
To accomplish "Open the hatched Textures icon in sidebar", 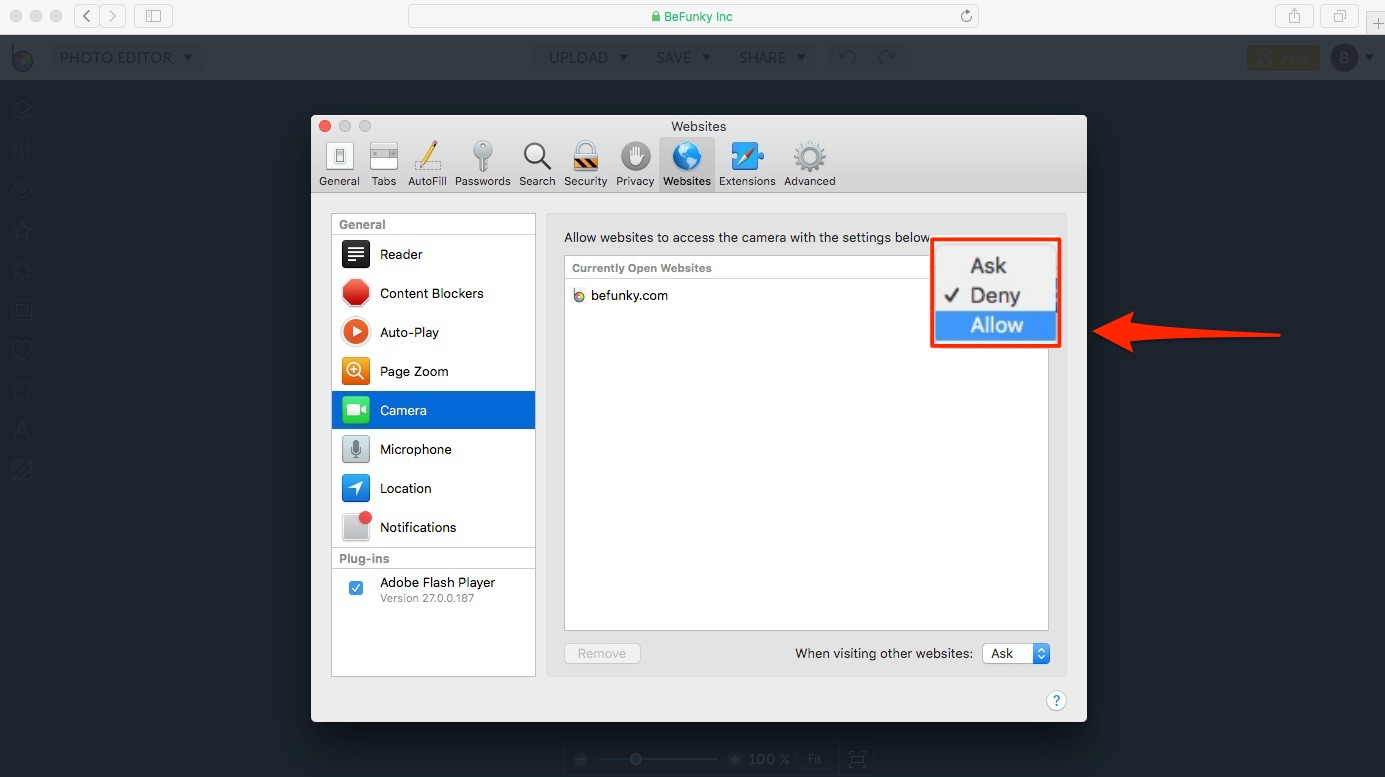I will click(22, 470).
